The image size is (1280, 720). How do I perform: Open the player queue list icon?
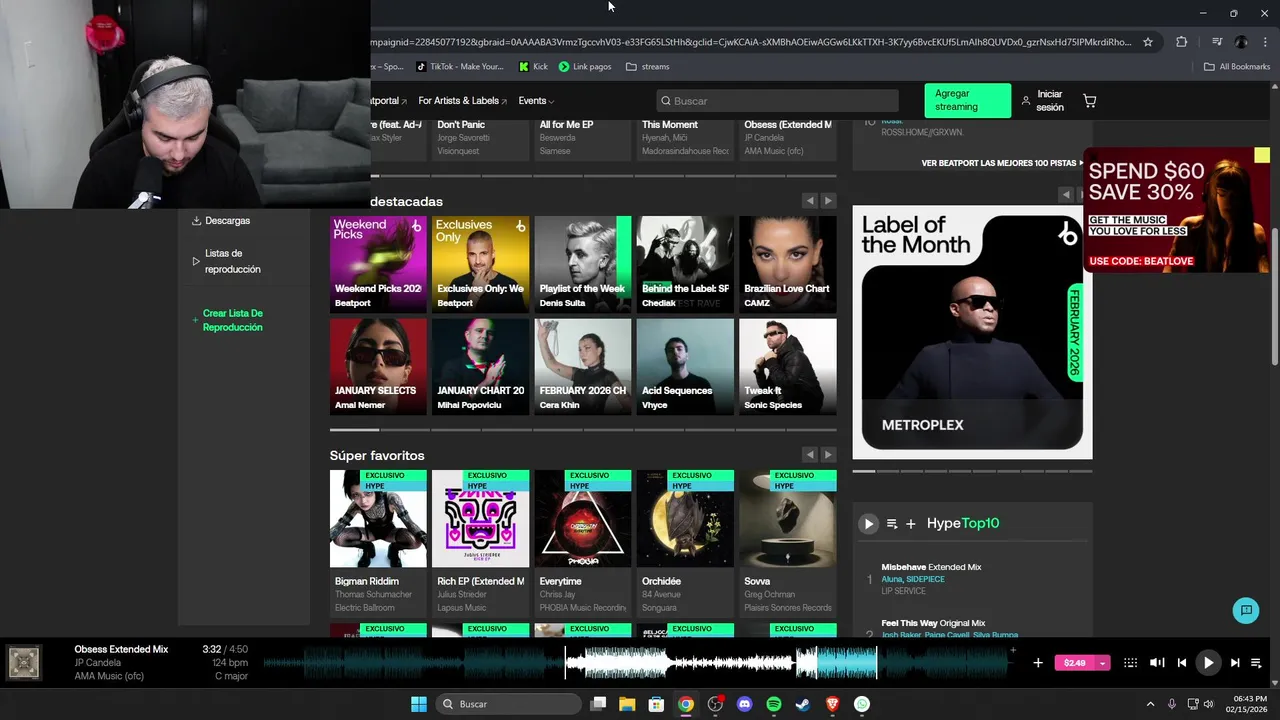[x=1256, y=662]
